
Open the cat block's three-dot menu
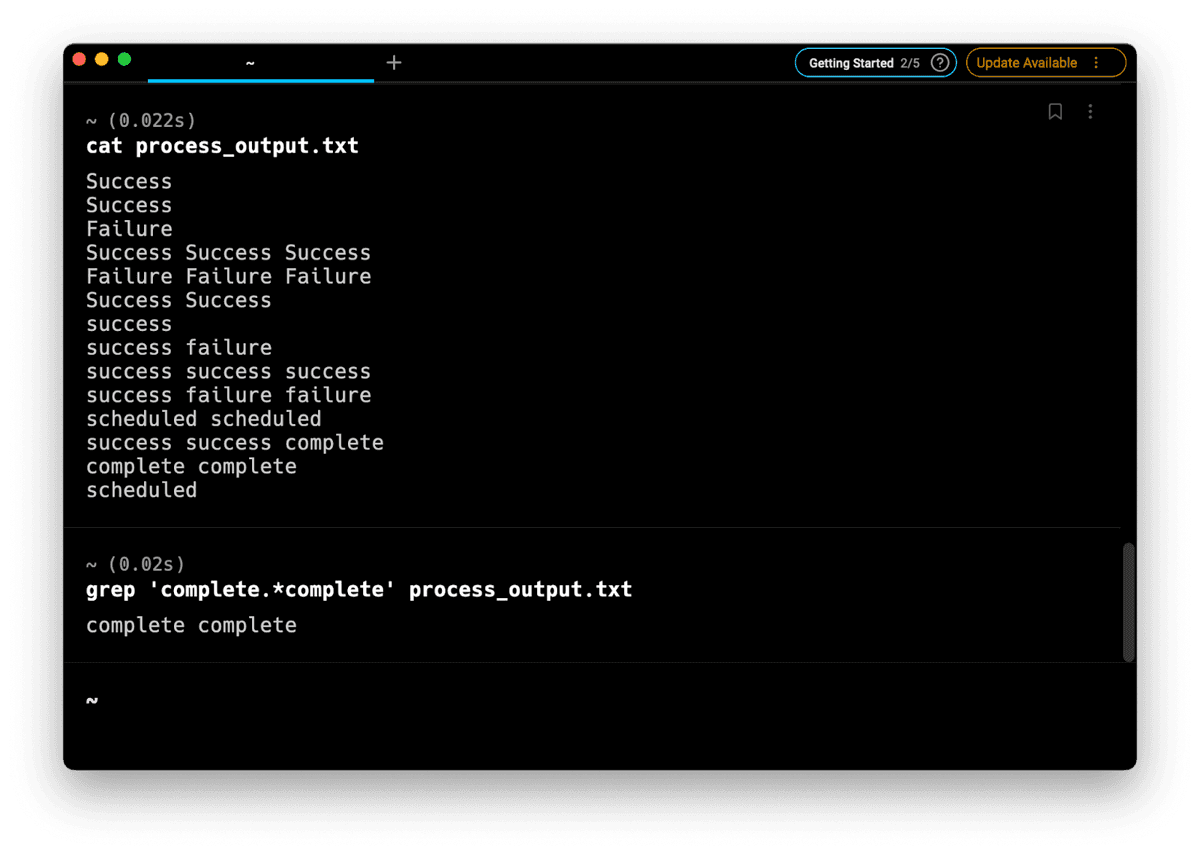[1090, 111]
